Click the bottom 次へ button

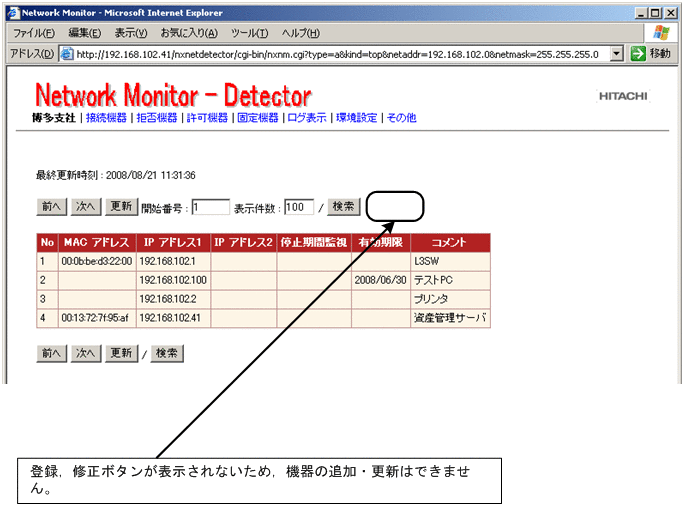[x=86, y=353]
